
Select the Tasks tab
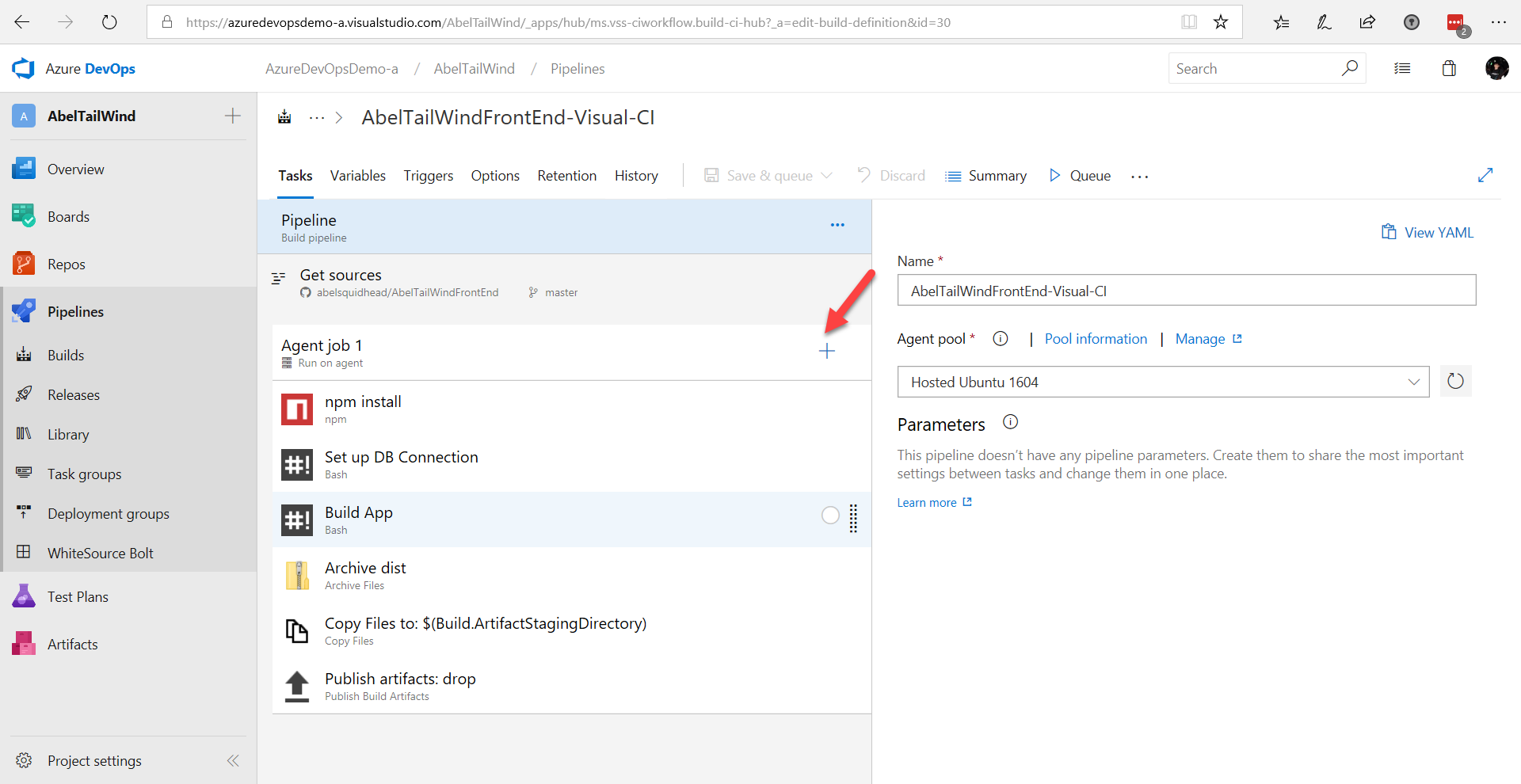295,176
